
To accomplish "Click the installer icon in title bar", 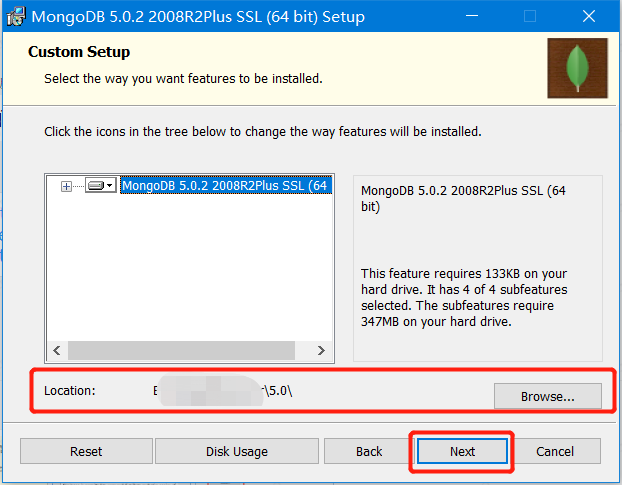I will pyautogui.click(x=16, y=17).
